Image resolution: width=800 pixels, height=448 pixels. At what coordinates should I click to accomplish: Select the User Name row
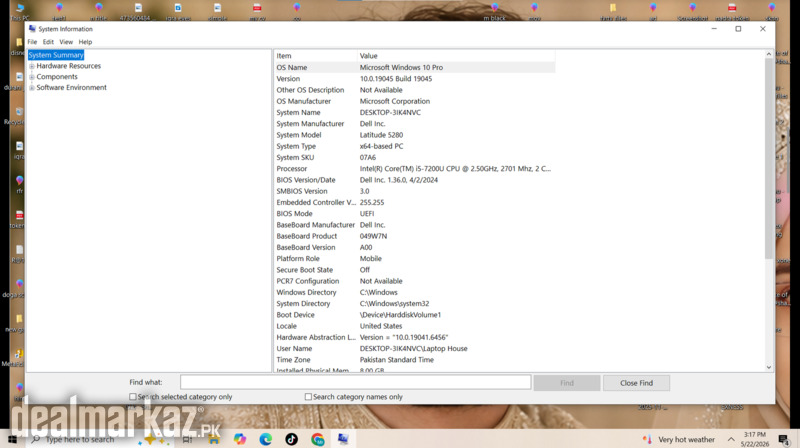(414, 348)
